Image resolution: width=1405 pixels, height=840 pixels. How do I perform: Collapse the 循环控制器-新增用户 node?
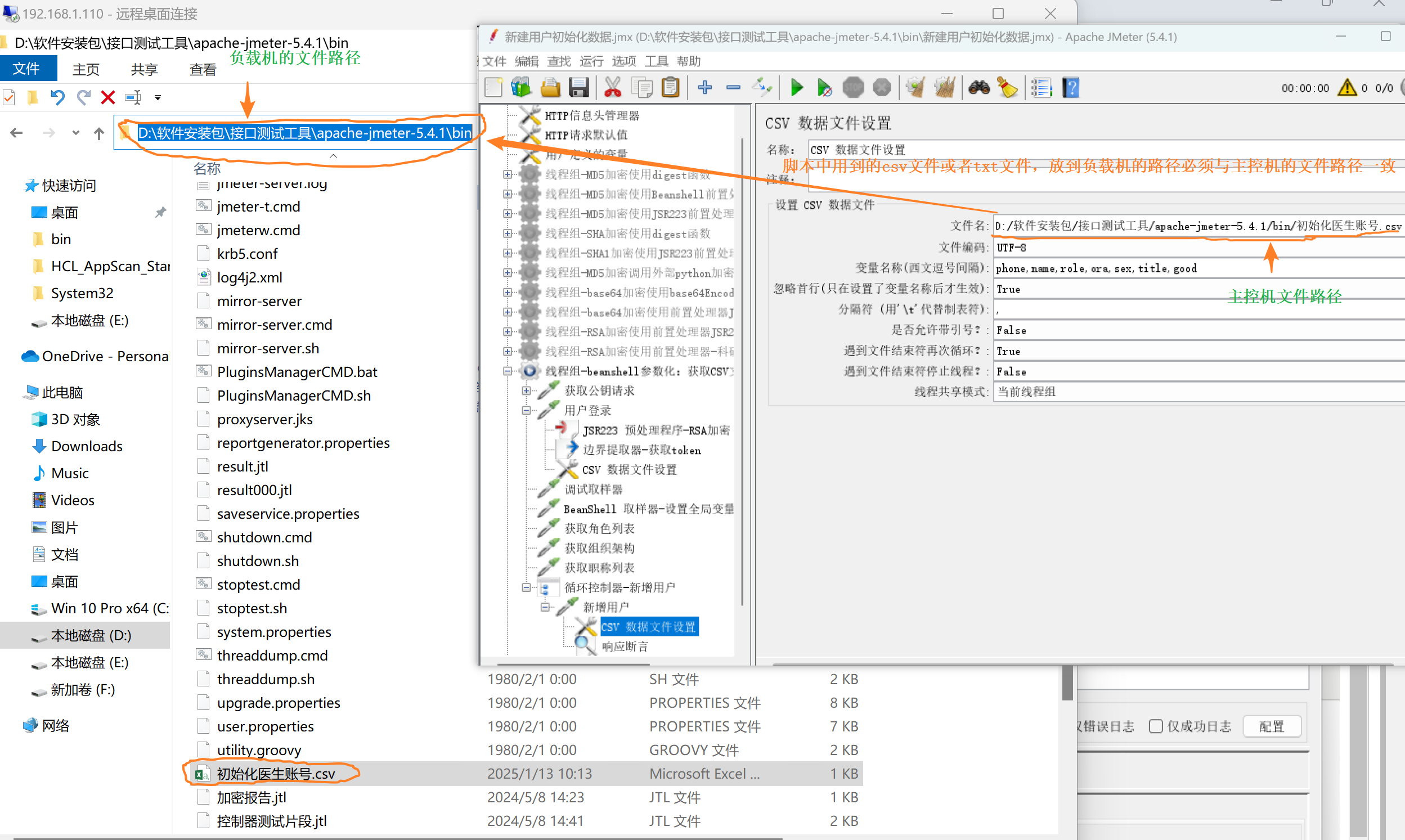527,587
